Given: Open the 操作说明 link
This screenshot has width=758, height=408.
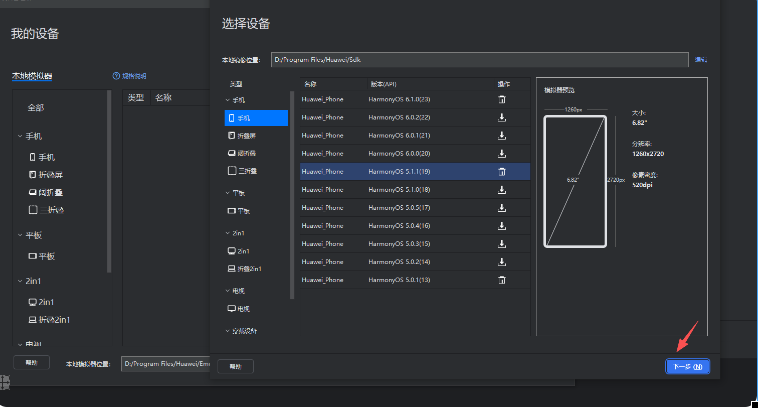Looking at the screenshot, I should click(134, 76).
